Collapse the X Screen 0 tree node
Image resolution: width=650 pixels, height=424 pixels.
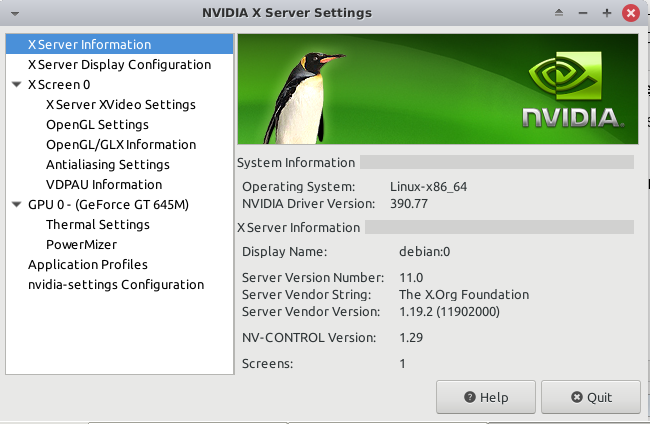[x=16, y=85]
